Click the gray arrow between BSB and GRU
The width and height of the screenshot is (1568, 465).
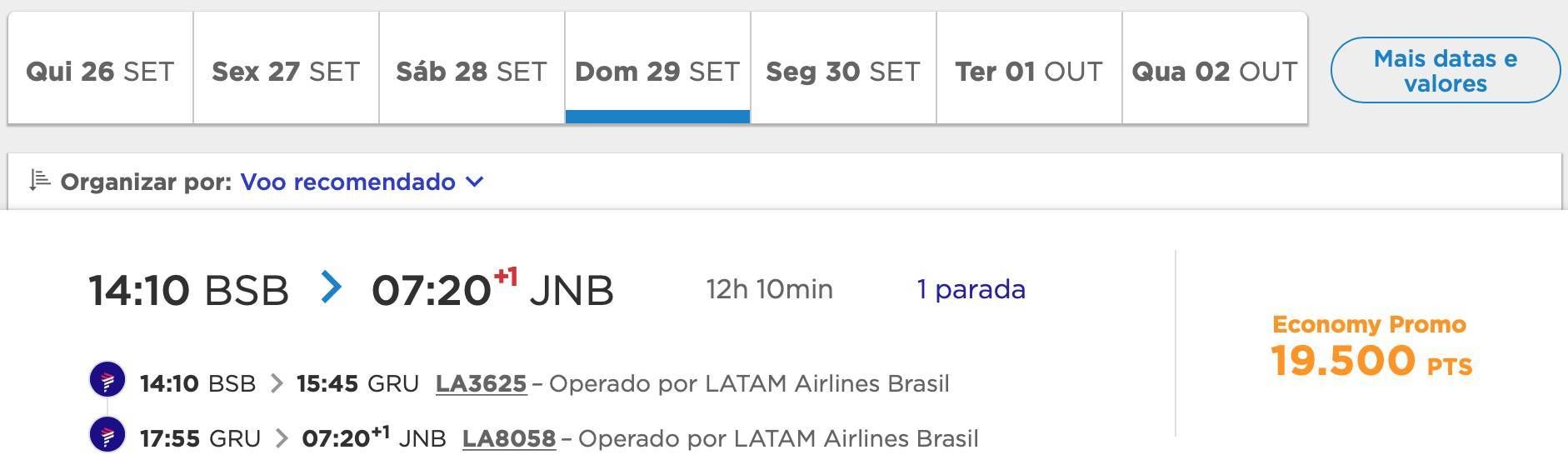277,383
